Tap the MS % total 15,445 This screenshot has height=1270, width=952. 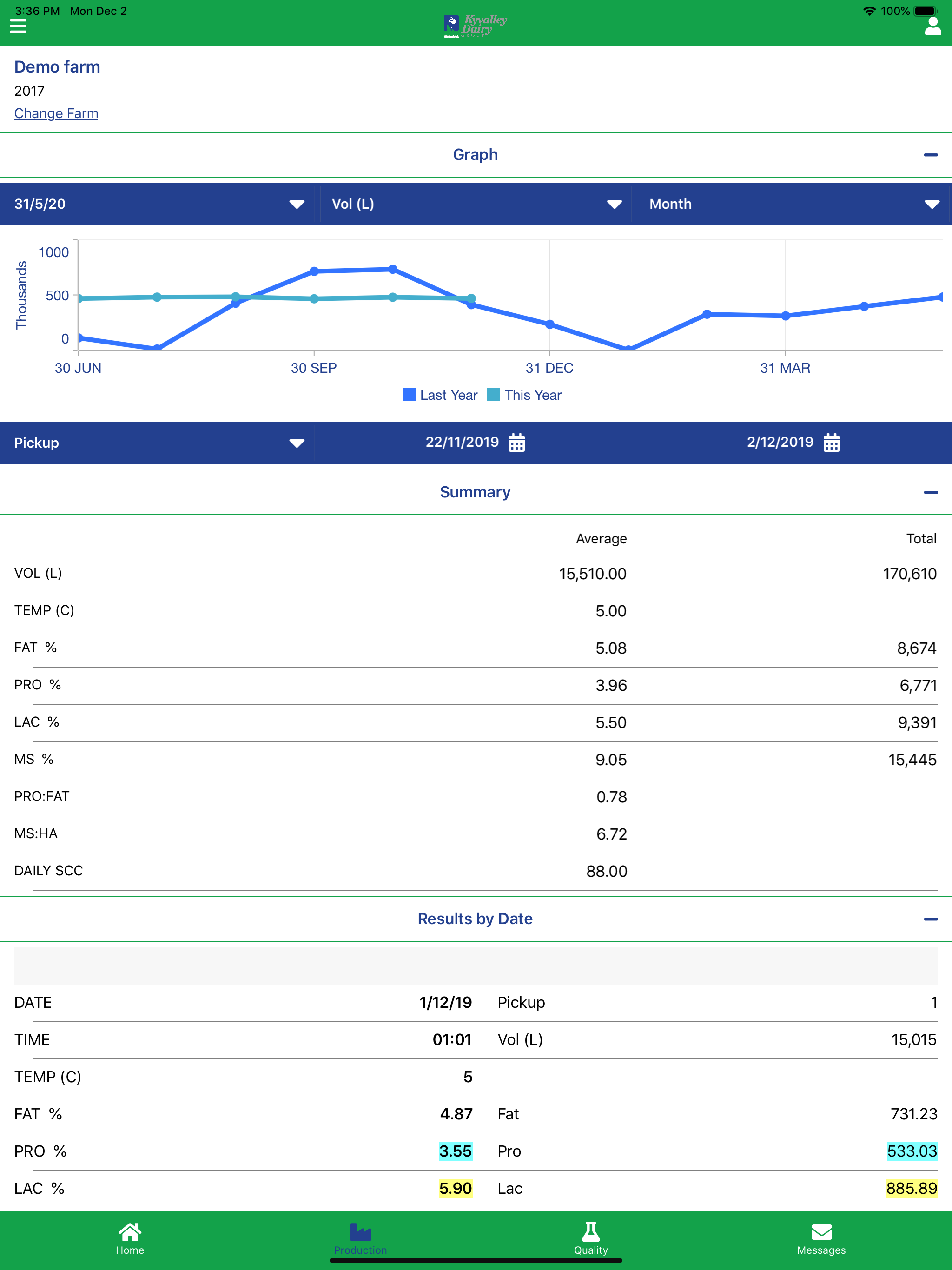(912, 760)
